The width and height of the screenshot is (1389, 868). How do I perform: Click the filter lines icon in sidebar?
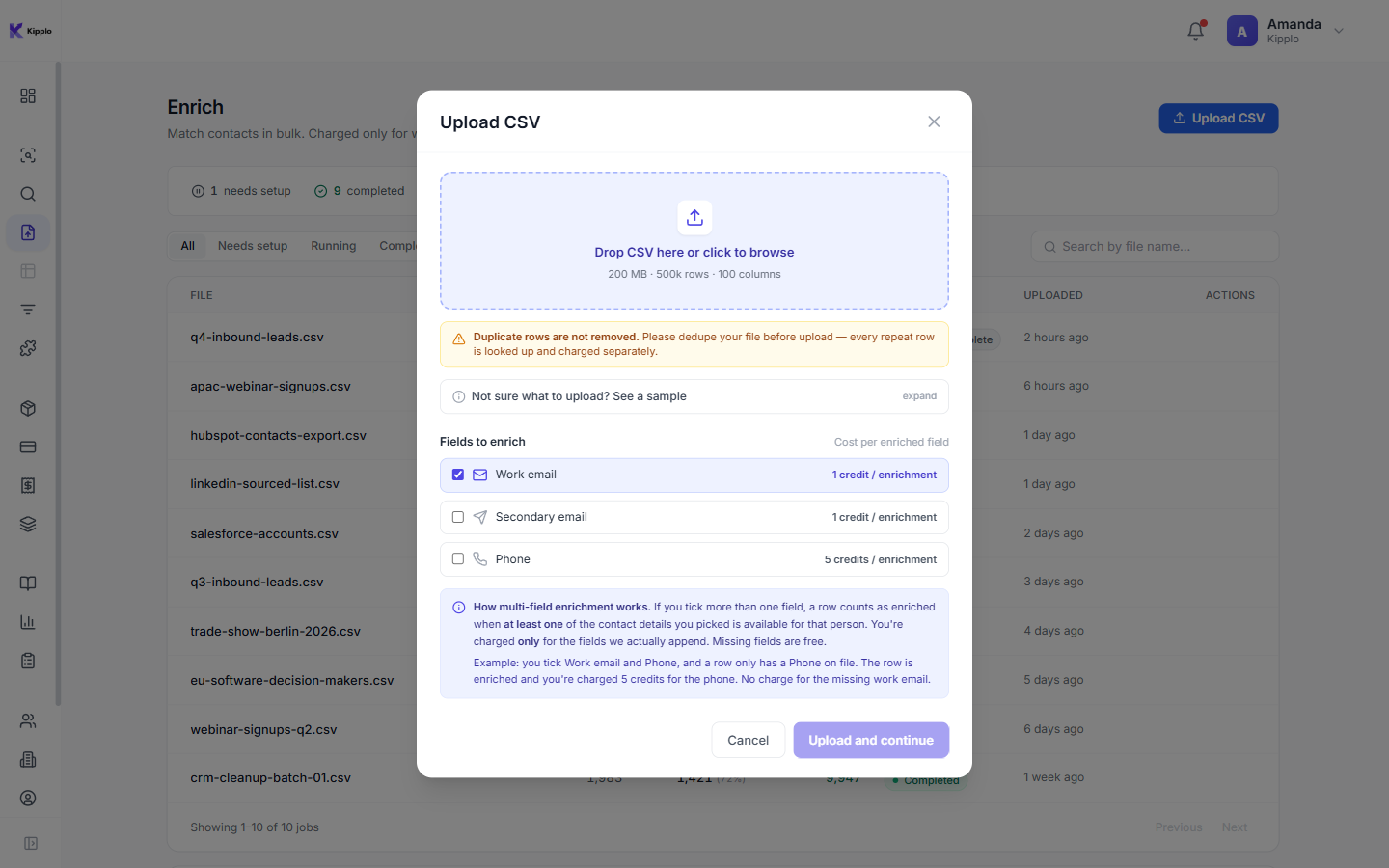(x=28, y=310)
